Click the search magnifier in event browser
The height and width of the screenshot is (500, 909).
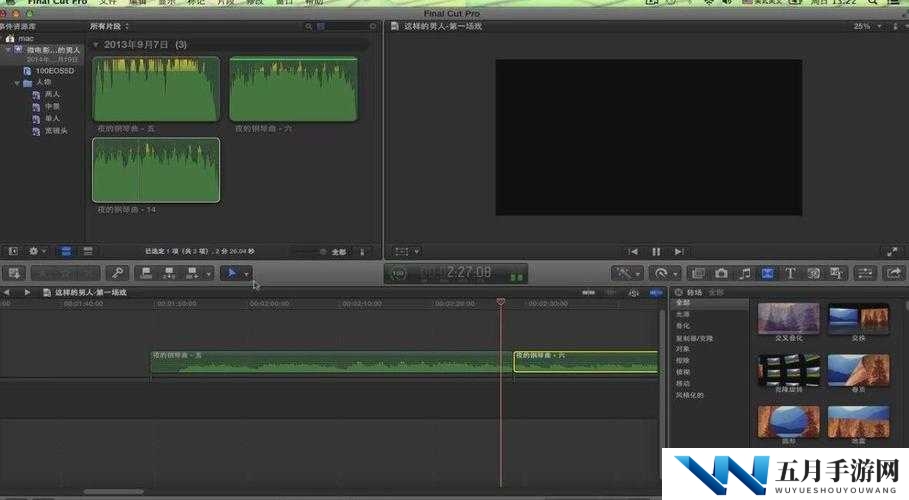pos(308,26)
